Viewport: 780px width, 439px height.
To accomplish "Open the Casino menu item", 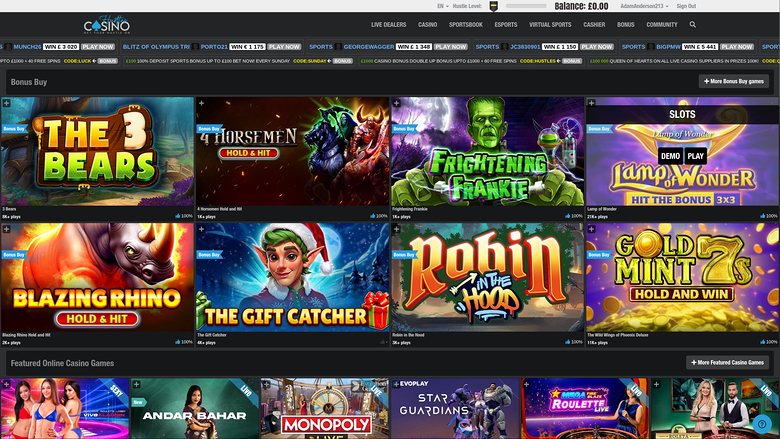I will (x=427, y=24).
